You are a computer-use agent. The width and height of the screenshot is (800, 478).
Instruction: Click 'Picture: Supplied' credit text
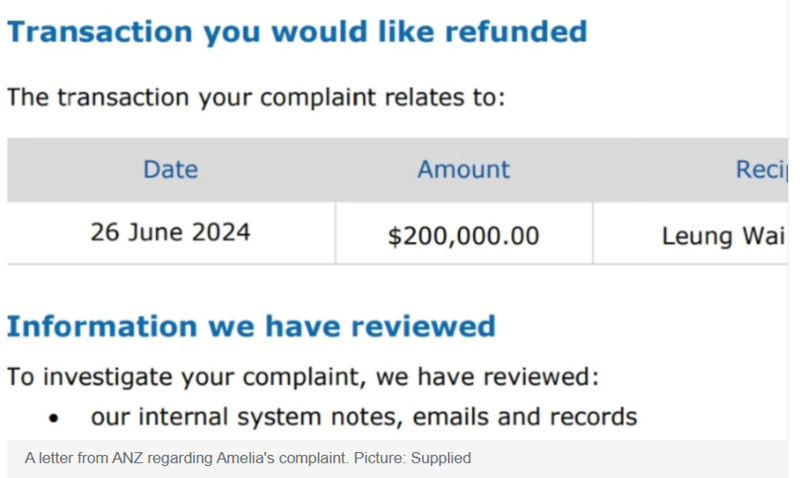[x=412, y=458]
